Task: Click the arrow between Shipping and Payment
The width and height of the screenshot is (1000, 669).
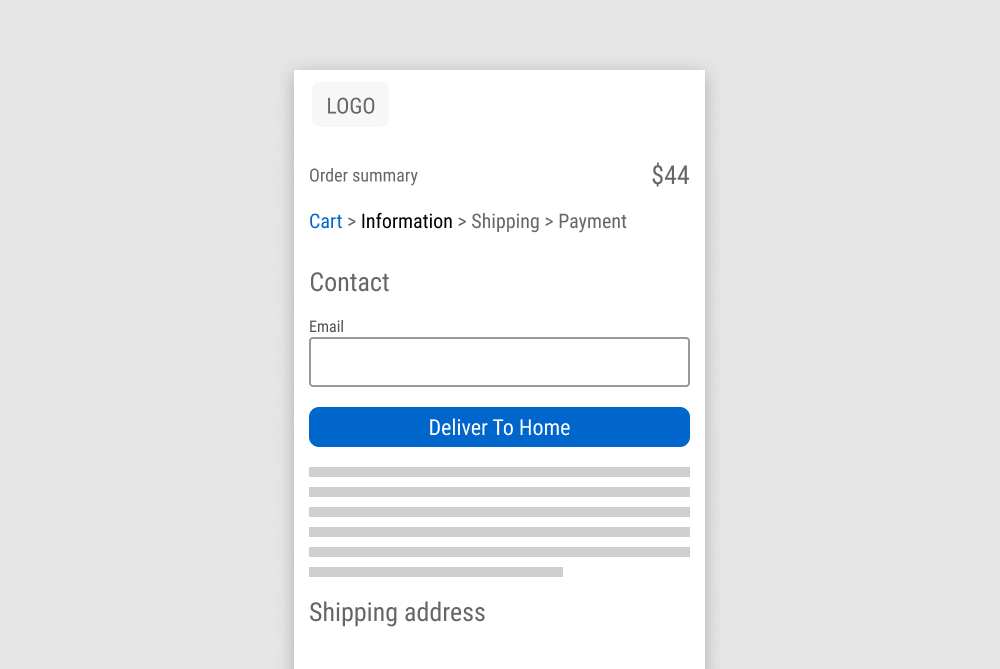Action: coord(549,222)
